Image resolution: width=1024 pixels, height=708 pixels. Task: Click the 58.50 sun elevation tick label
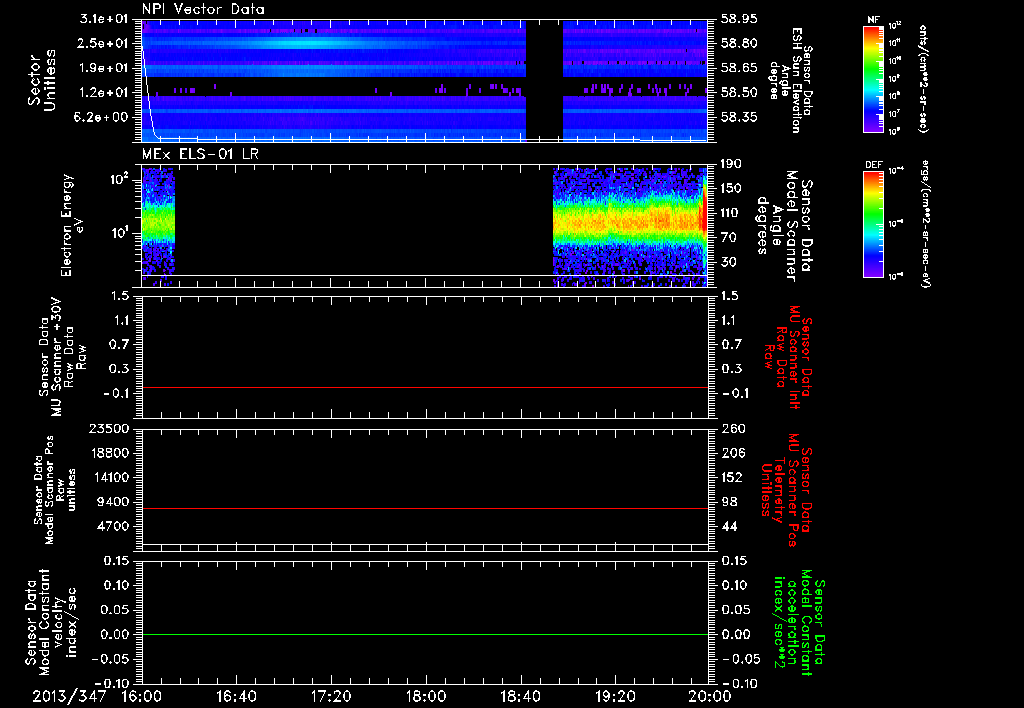739,93
